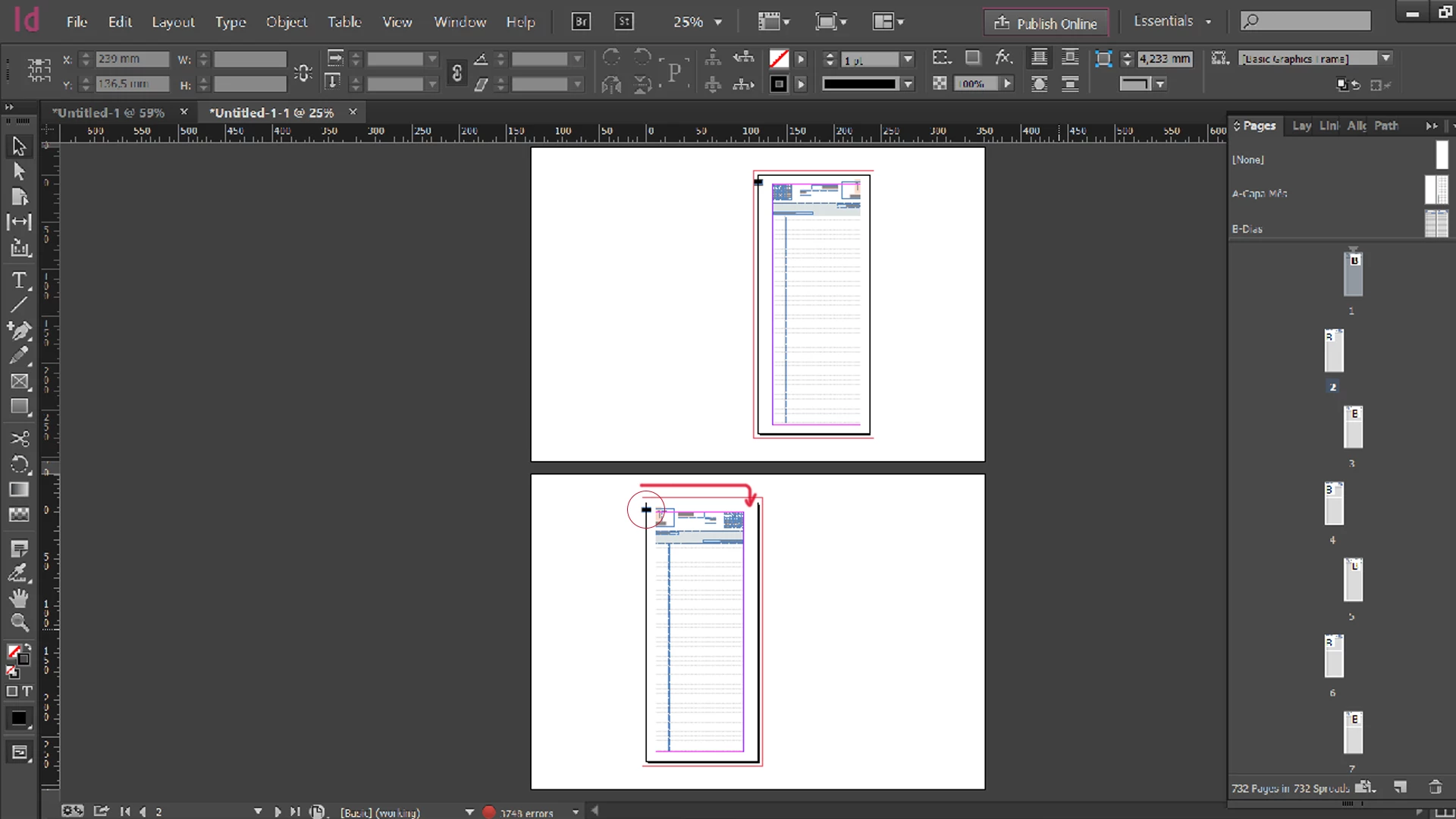
Task: Toggle constrain proportions chain link
Action: pyautogui.click(x=457, y=72)
